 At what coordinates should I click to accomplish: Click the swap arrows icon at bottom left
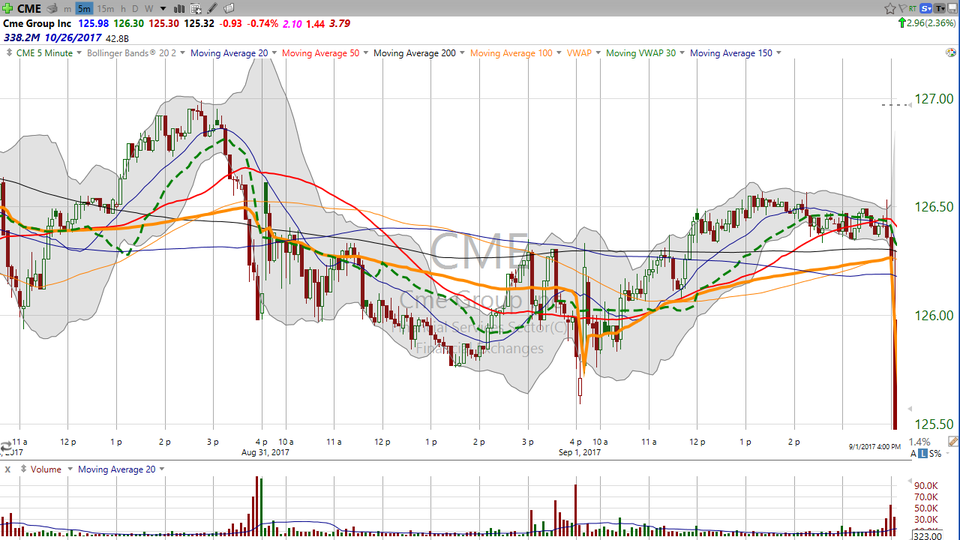[6, 448]
